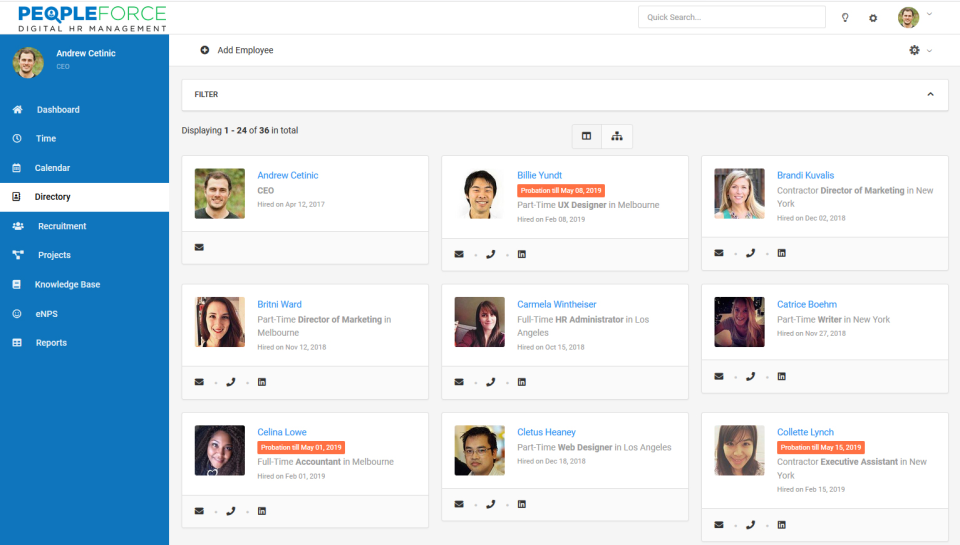Switch to card grid view
The image size is (960, 545).
[587, 136]
